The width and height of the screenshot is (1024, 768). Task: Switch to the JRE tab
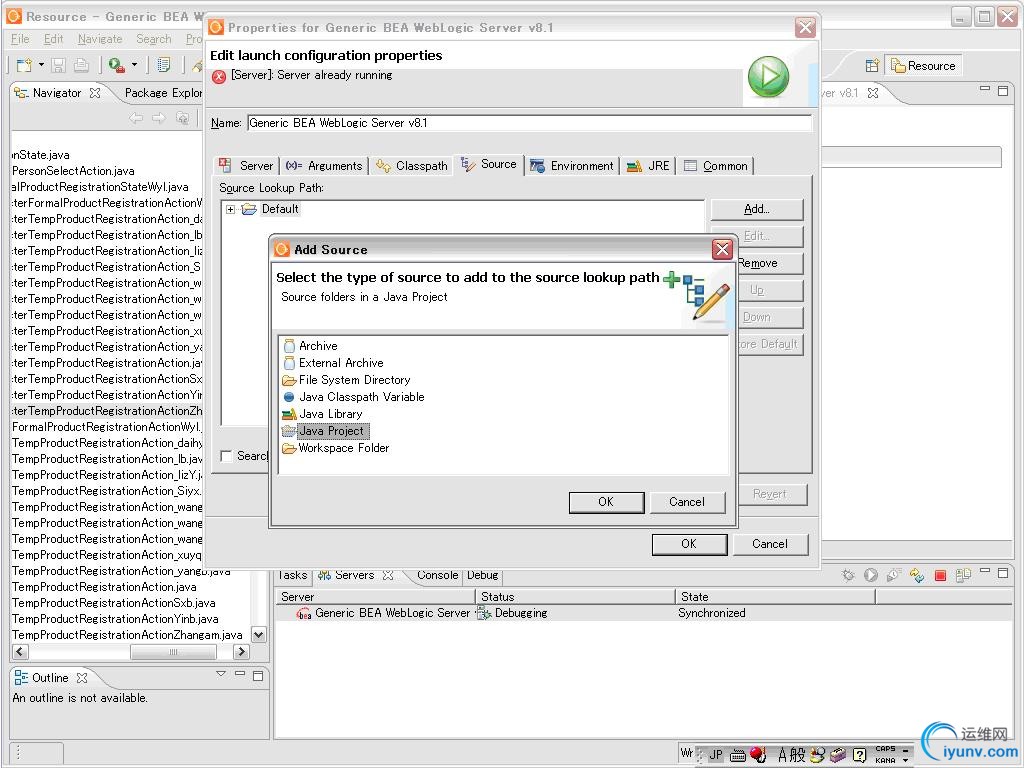(x=648, y=166)
